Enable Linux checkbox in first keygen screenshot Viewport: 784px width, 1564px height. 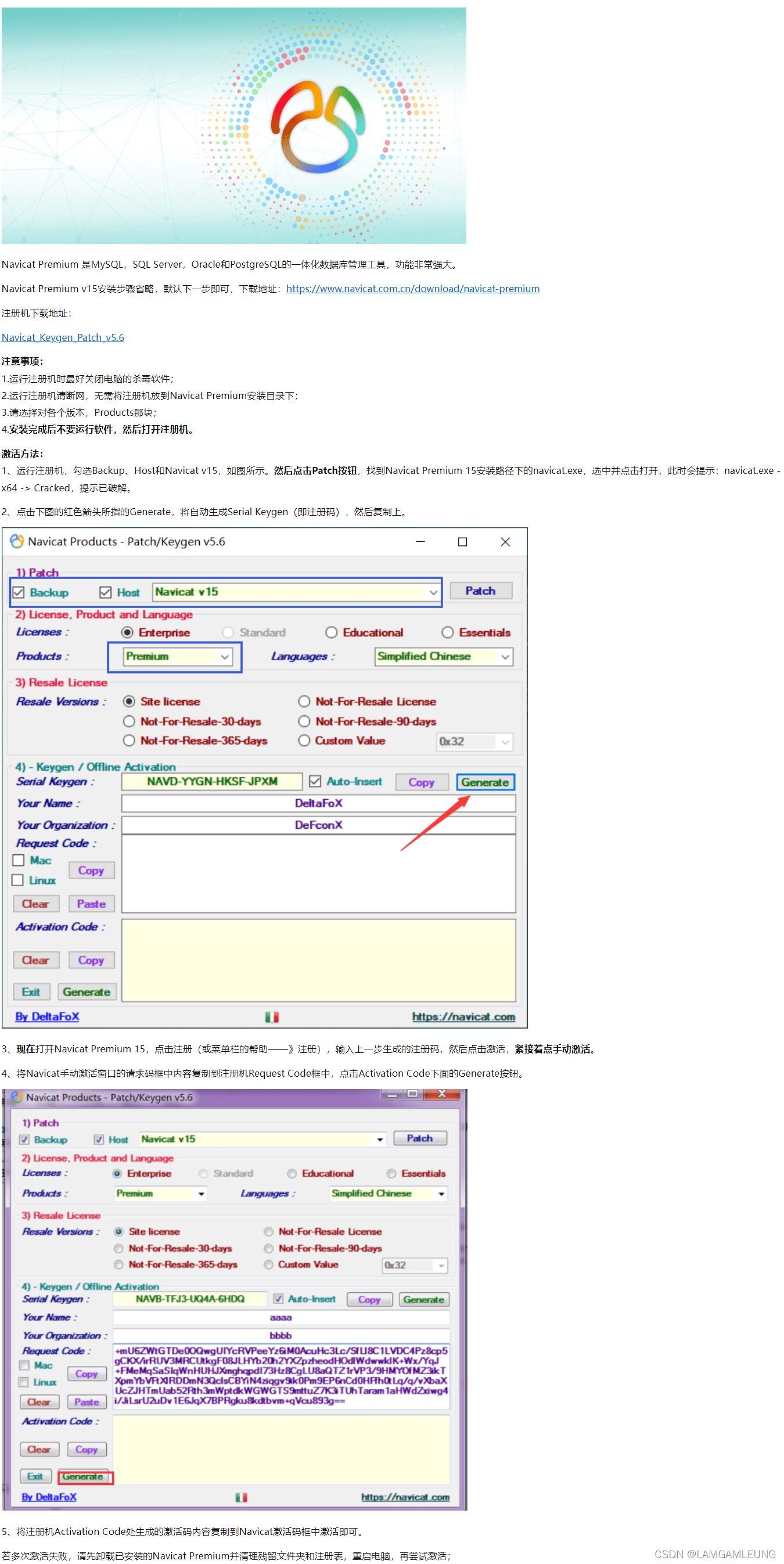pos(18,880)
